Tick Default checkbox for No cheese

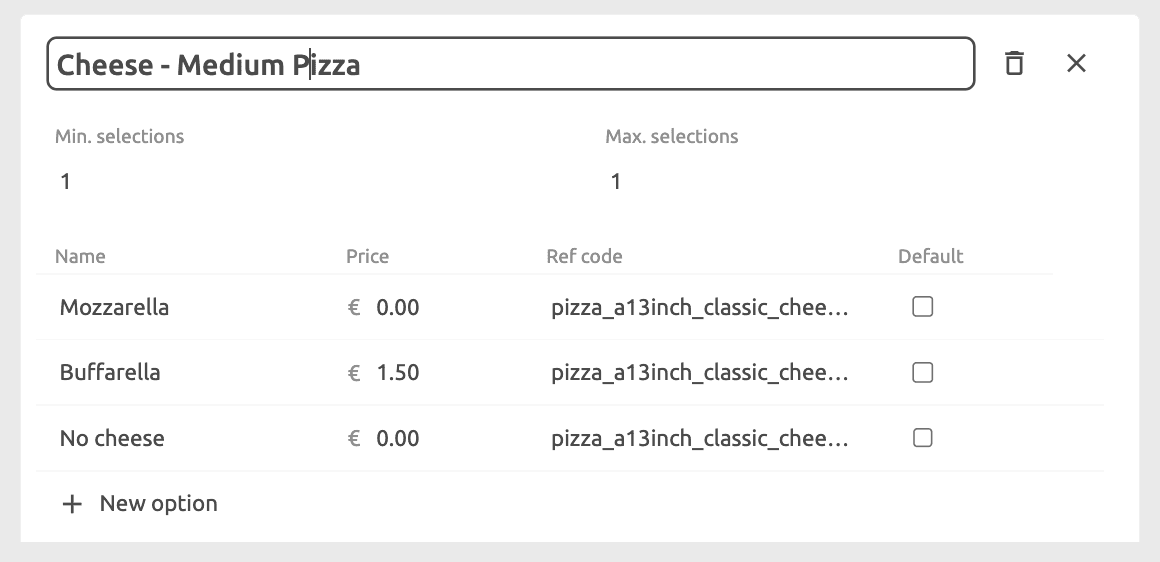tap(923, 438)
